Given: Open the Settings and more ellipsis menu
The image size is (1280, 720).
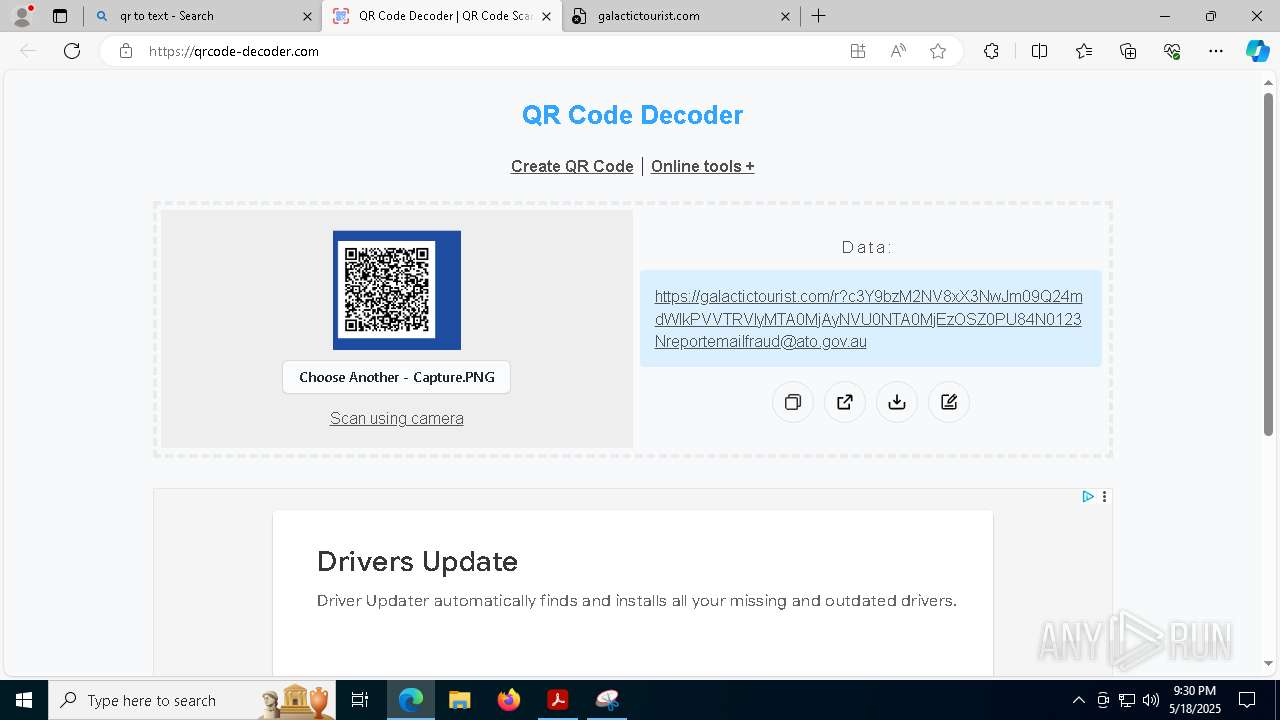Looking at the screenshot, I should (x=1216, y=51).
